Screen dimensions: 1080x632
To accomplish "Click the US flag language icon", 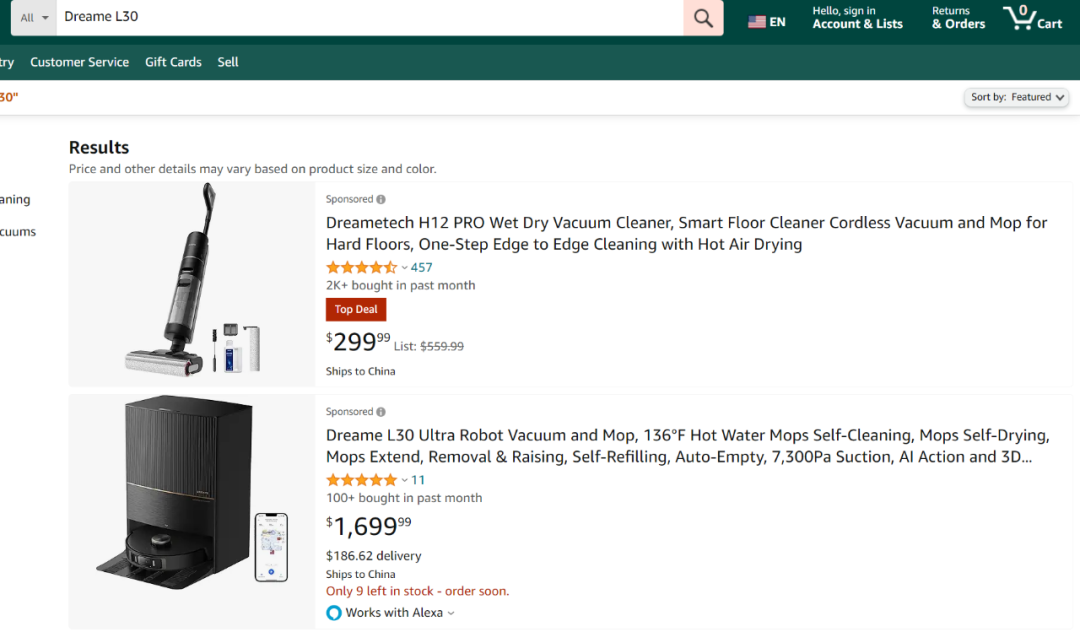I will tap(757, 22).
